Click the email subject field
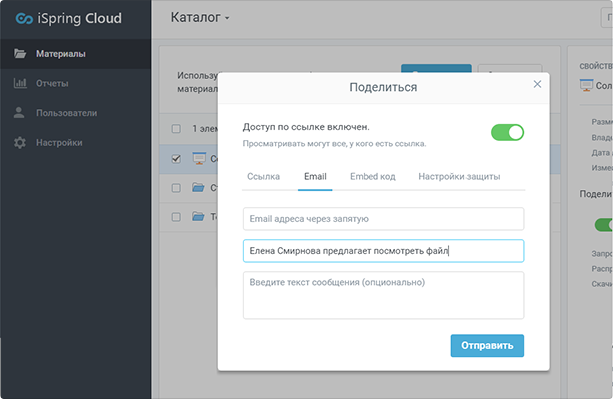The image size is (615, 399). click(x=383, y=251)
